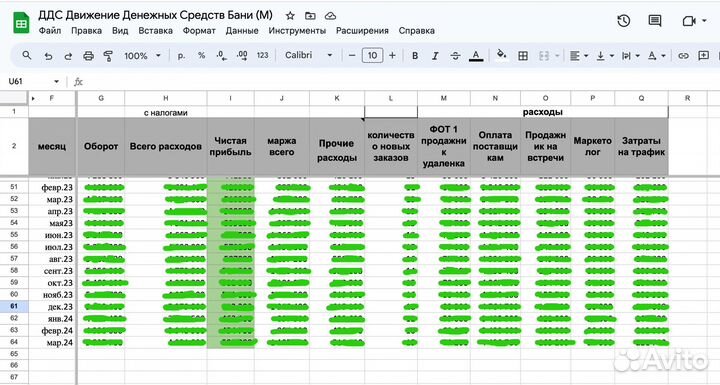The width and height of the screenshot is (720, 385).
Task: Open the Расширения menu
Action: coord(362,31)
